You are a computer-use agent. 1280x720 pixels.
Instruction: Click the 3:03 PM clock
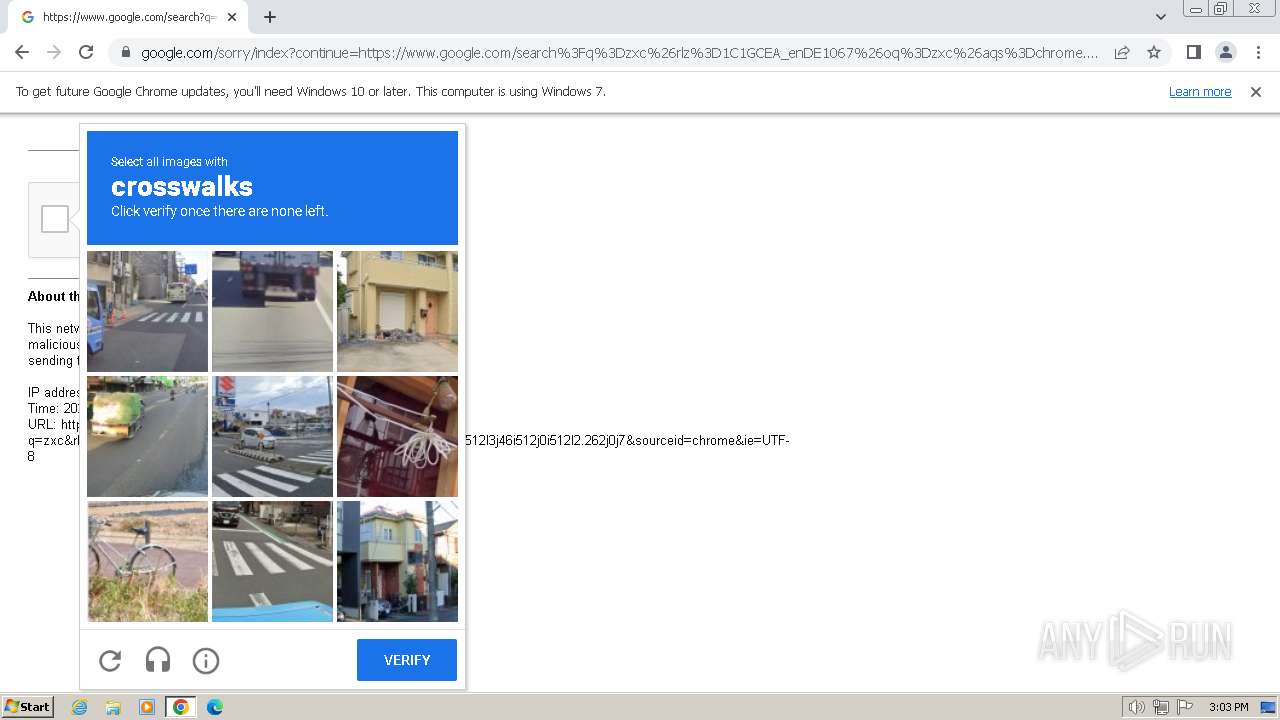1228,707
